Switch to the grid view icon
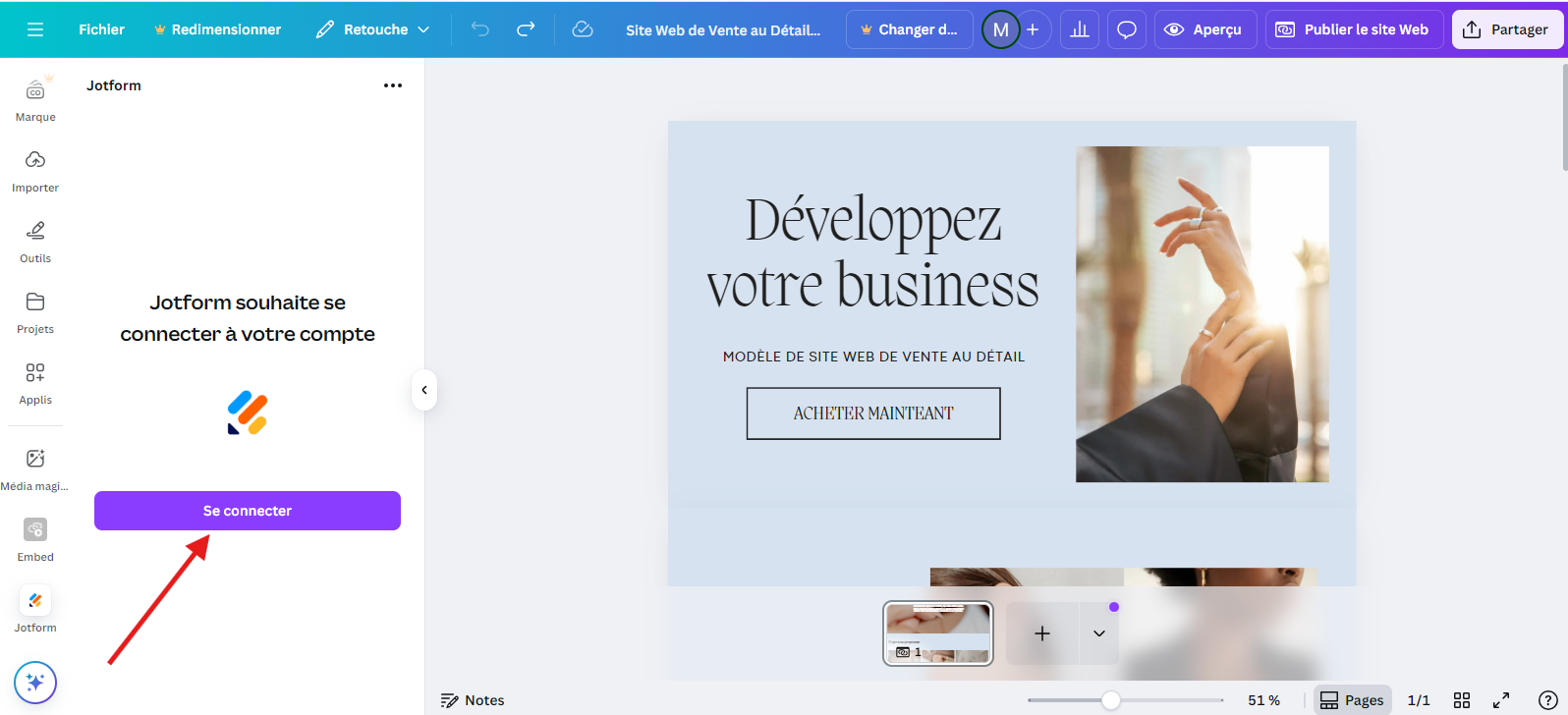 tap(1462, 700)
